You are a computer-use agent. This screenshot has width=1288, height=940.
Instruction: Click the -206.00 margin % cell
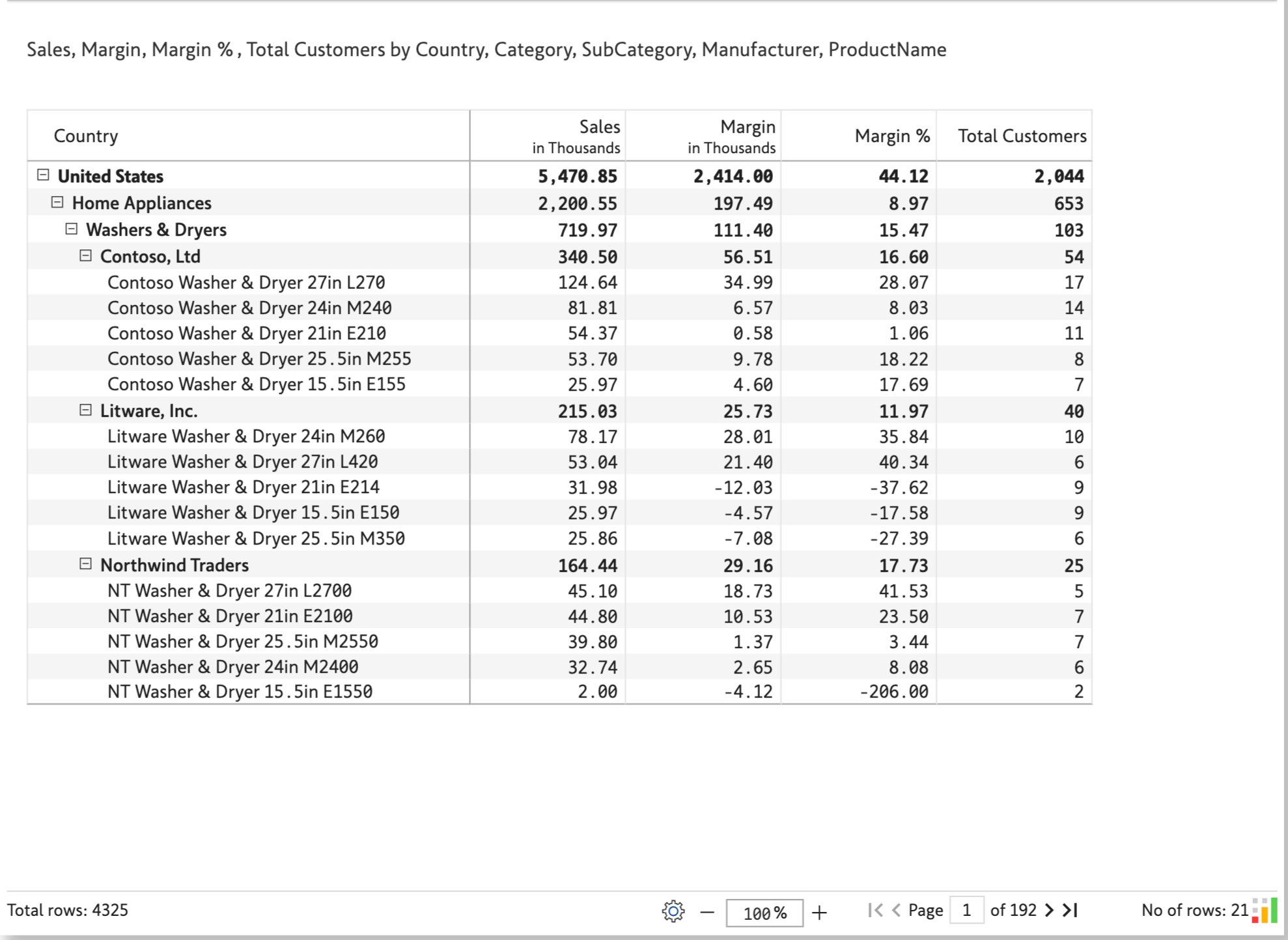click(x=894, y=691)
